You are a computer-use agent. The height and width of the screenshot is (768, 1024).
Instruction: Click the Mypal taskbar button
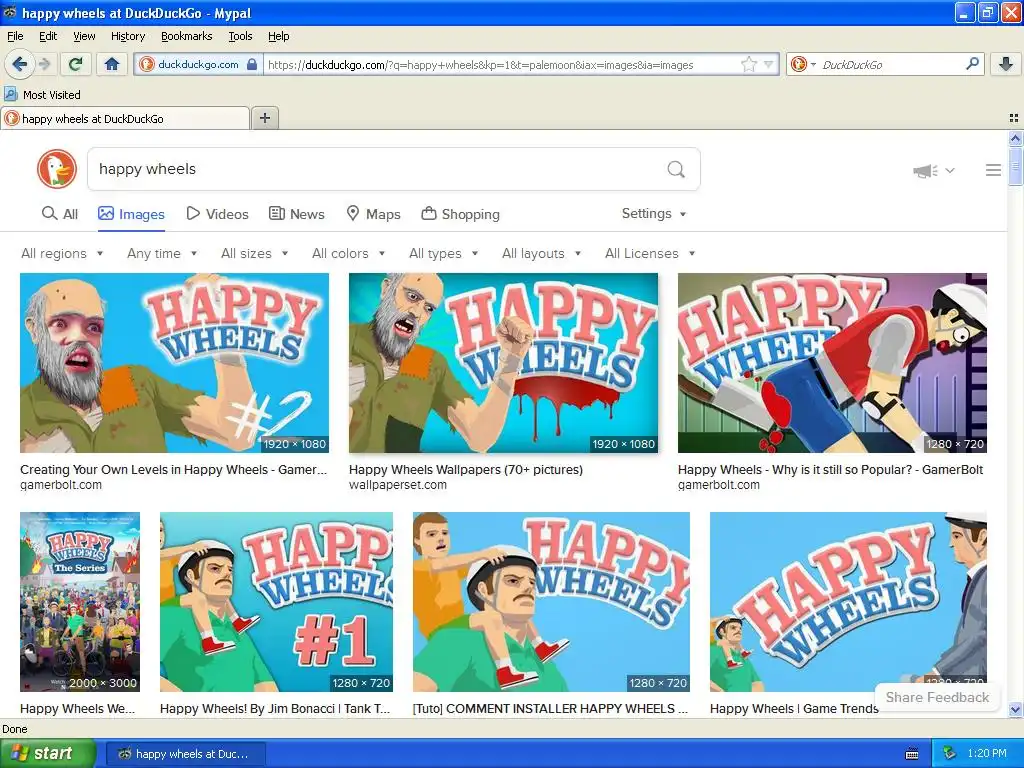pos(185,754)
